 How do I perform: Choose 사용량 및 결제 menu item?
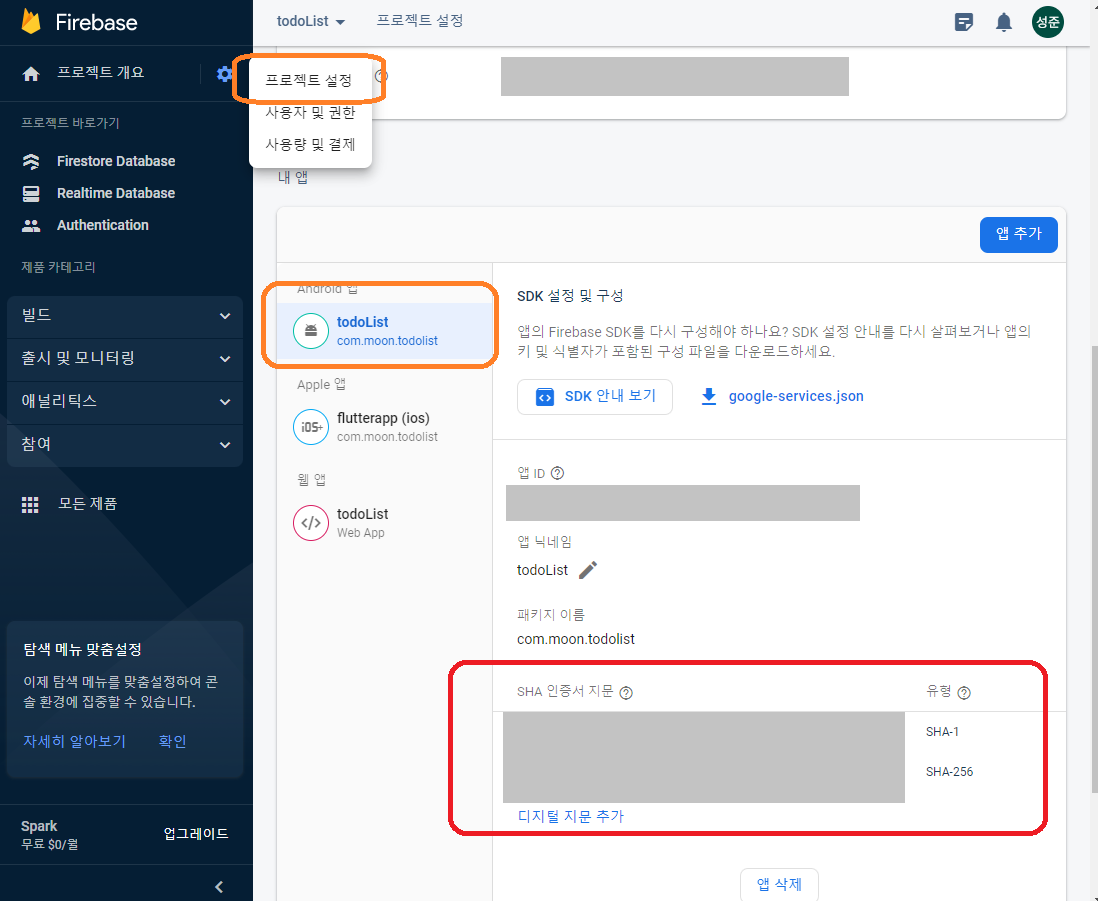pyautogui.click(x=310, y=144)
